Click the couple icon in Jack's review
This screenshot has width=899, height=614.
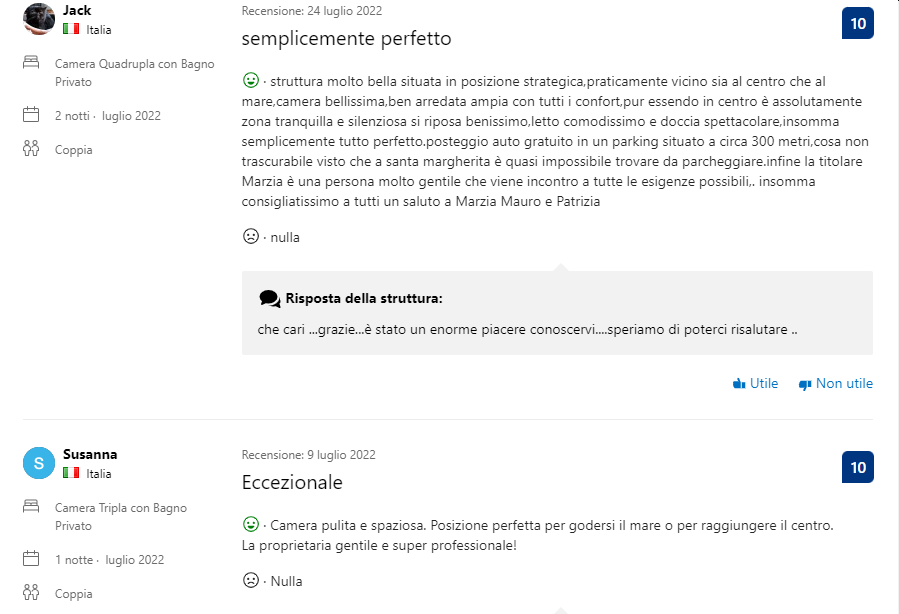pos(31,148)
